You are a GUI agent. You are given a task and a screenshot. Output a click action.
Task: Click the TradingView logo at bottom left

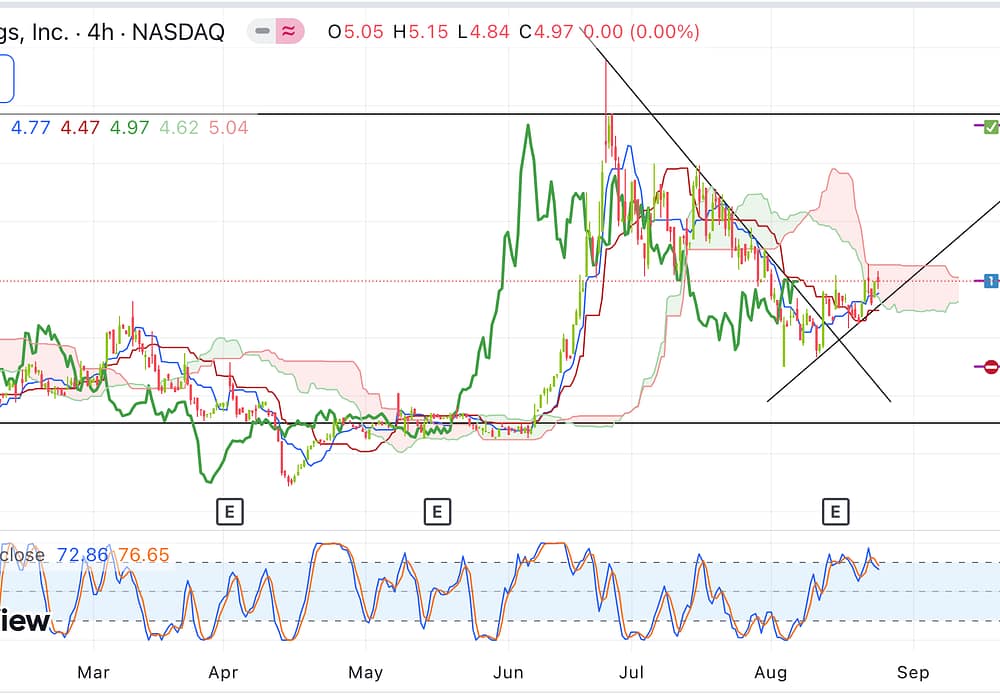(24, 621)
